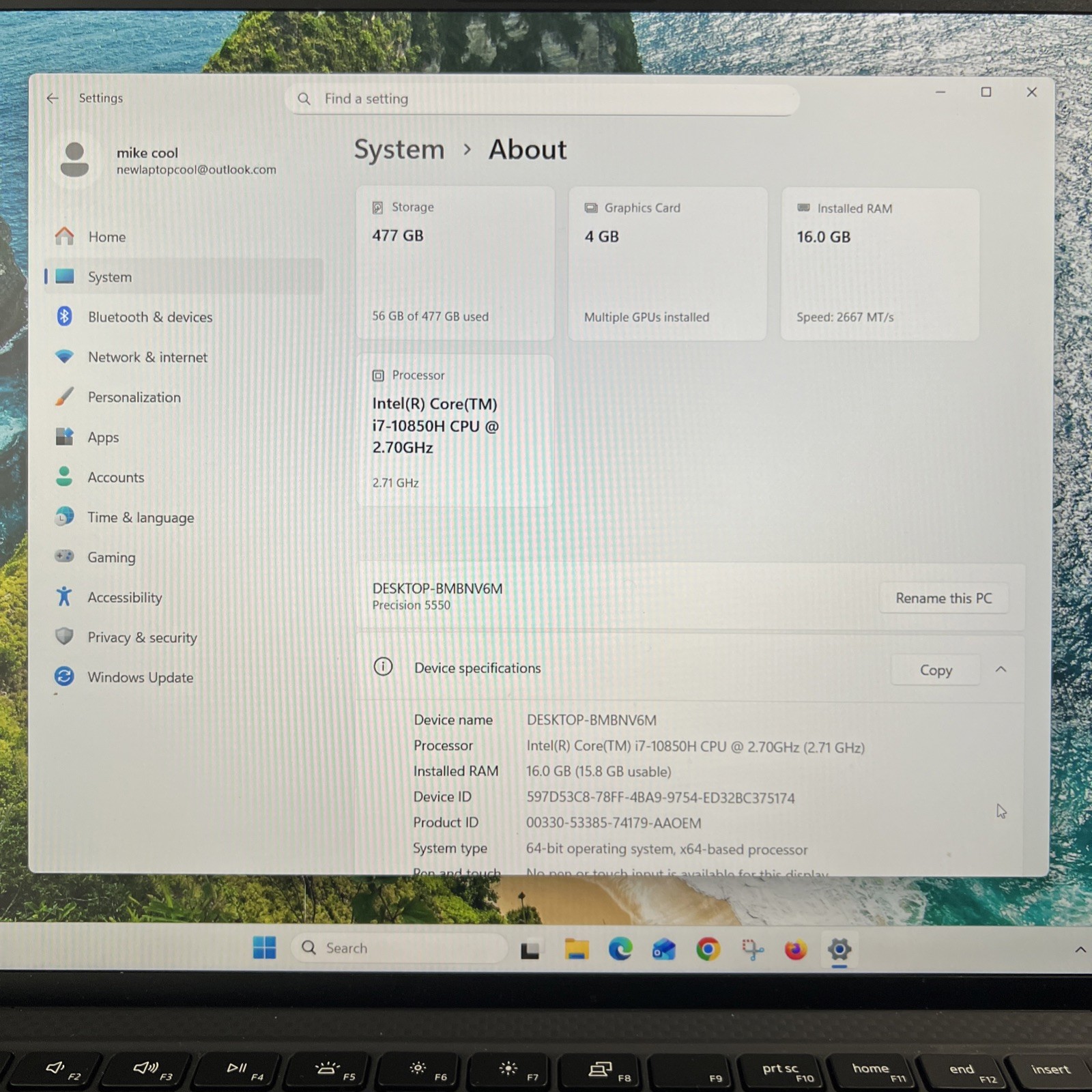Screen dimensions: 1092x1092
Task: Open Task View from the taskbar
Action: point(530,949)
